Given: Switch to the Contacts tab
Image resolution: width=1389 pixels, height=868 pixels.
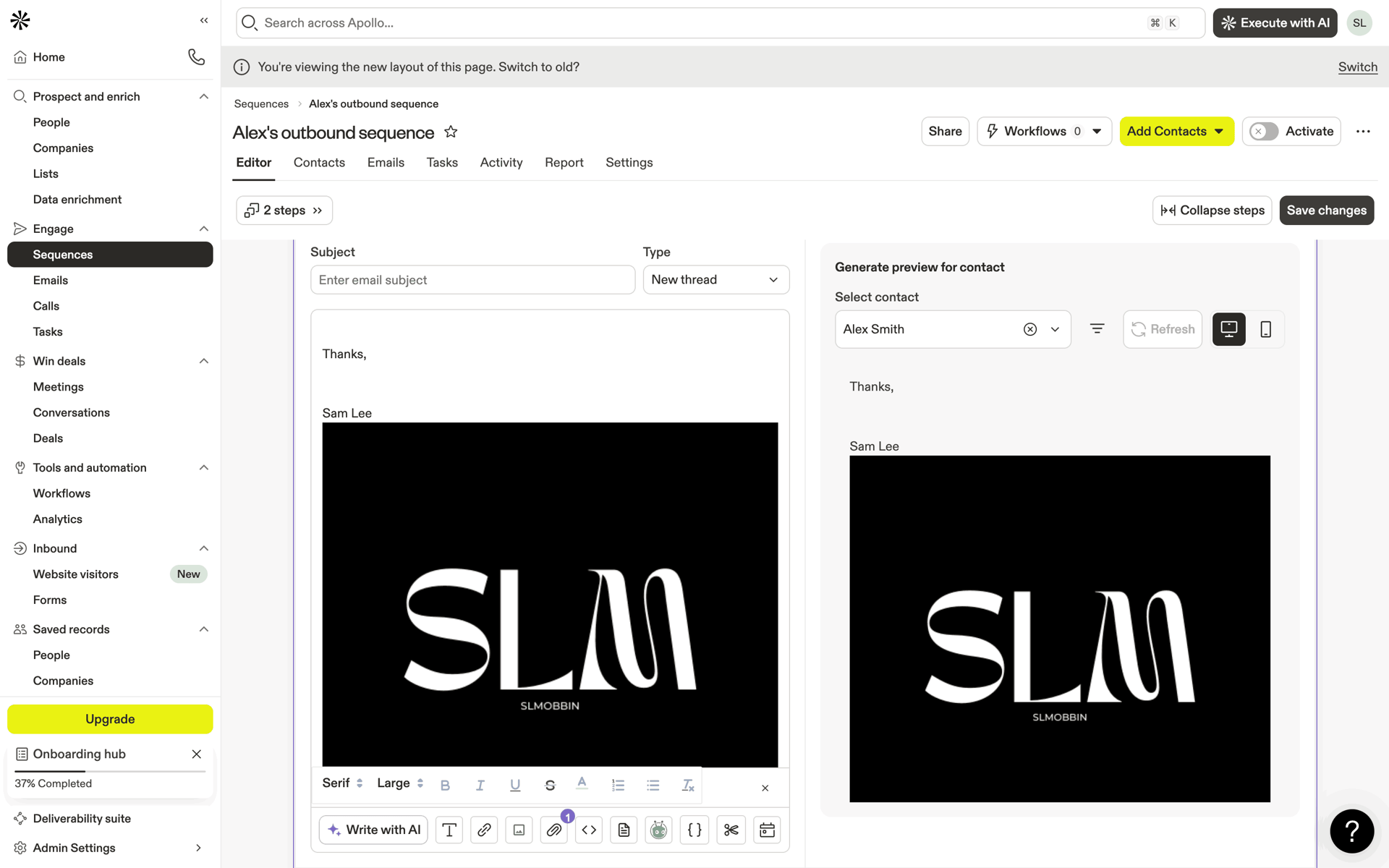Looking at the screenshot, I should tap(319, 163).
